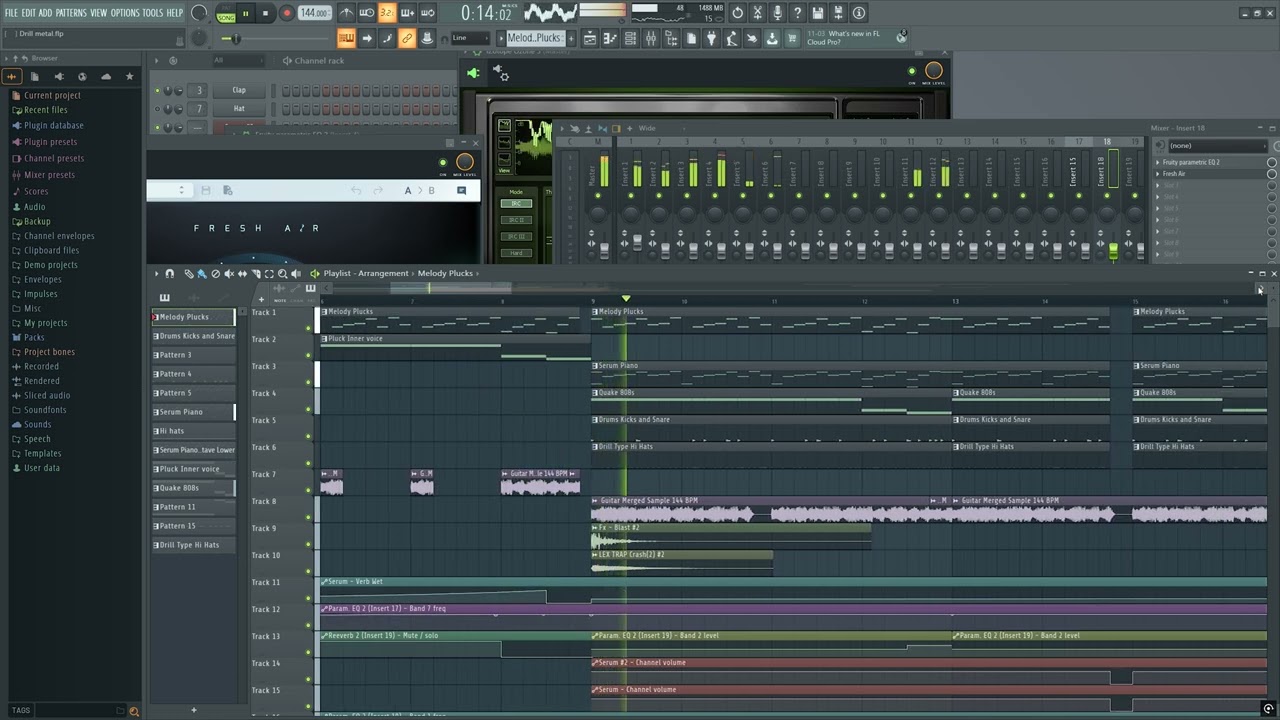Click the record button in transport
Viewport: 1280px width, 720px height.
(x=286, y=13)
